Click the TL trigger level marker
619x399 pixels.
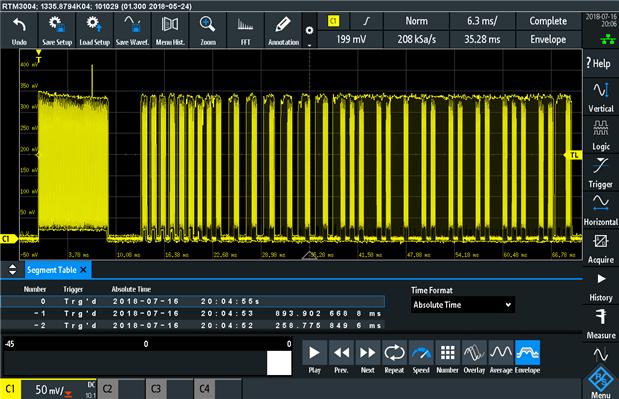[573, 155]
